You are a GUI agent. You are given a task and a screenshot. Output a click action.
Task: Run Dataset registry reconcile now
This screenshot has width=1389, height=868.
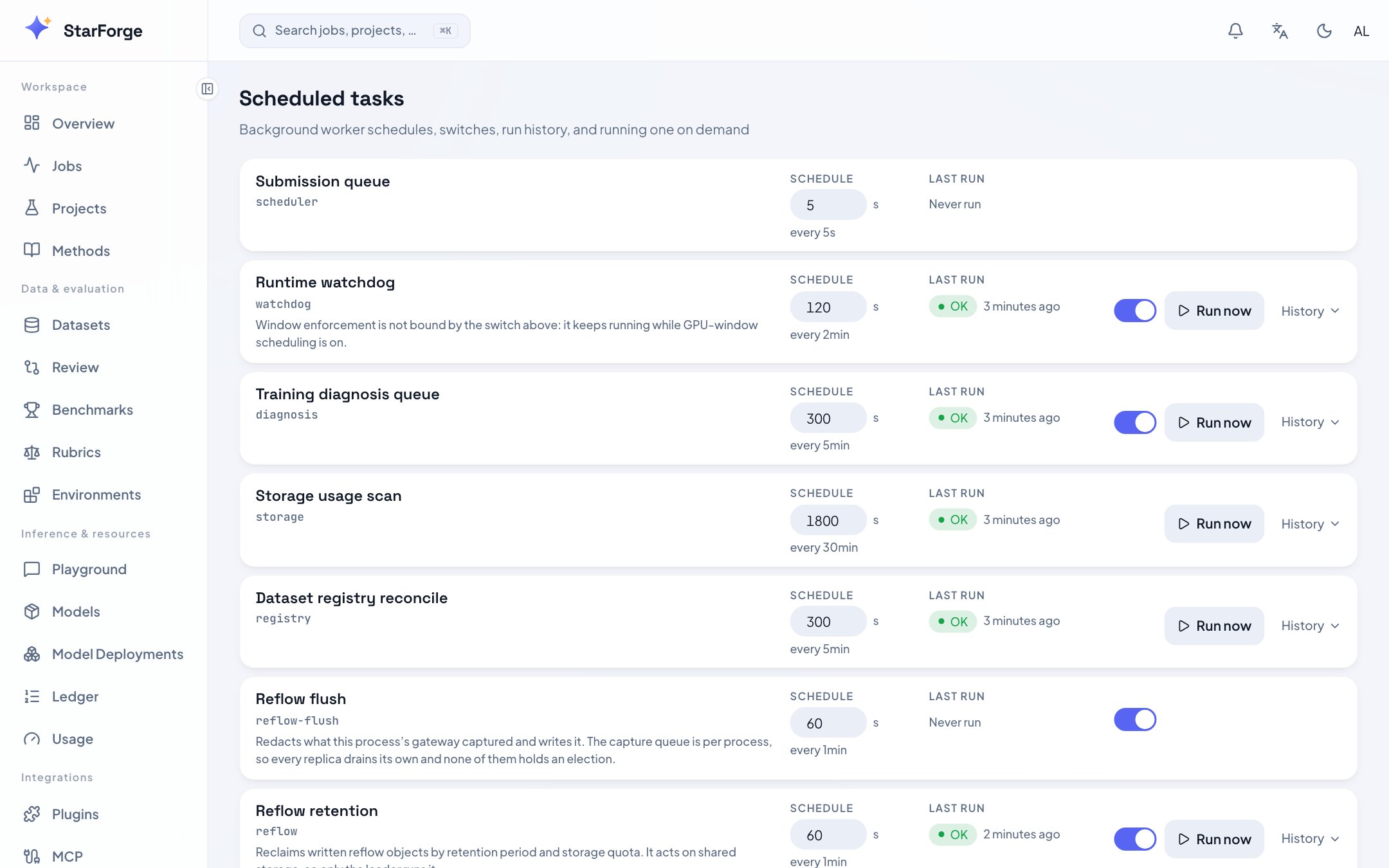1214,626
